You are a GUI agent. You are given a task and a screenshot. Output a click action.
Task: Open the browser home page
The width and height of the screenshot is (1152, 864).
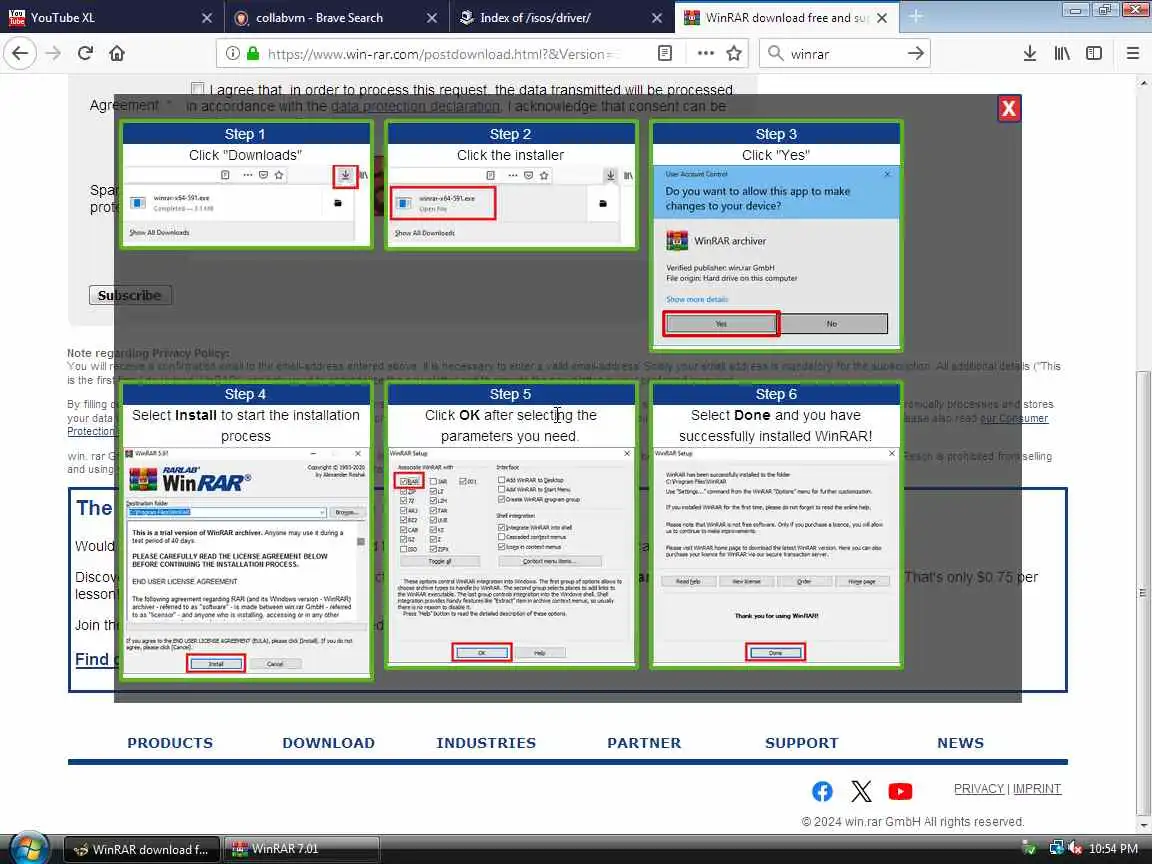[117, 53]
